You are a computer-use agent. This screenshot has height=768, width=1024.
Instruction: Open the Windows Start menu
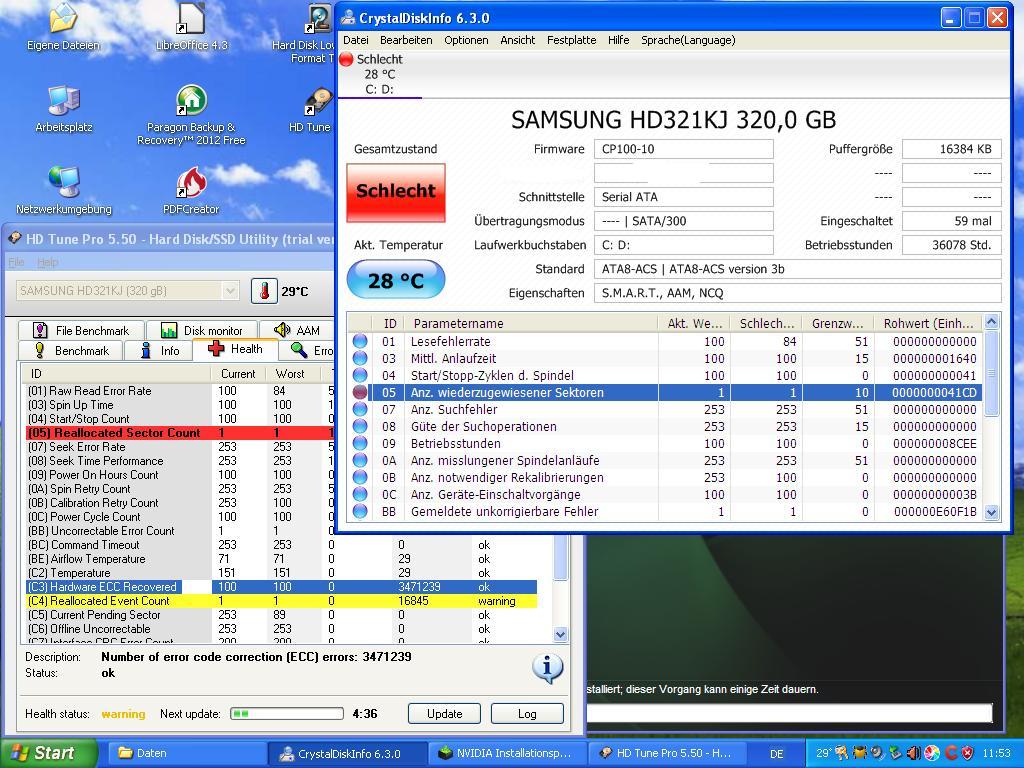pos(49,753)
